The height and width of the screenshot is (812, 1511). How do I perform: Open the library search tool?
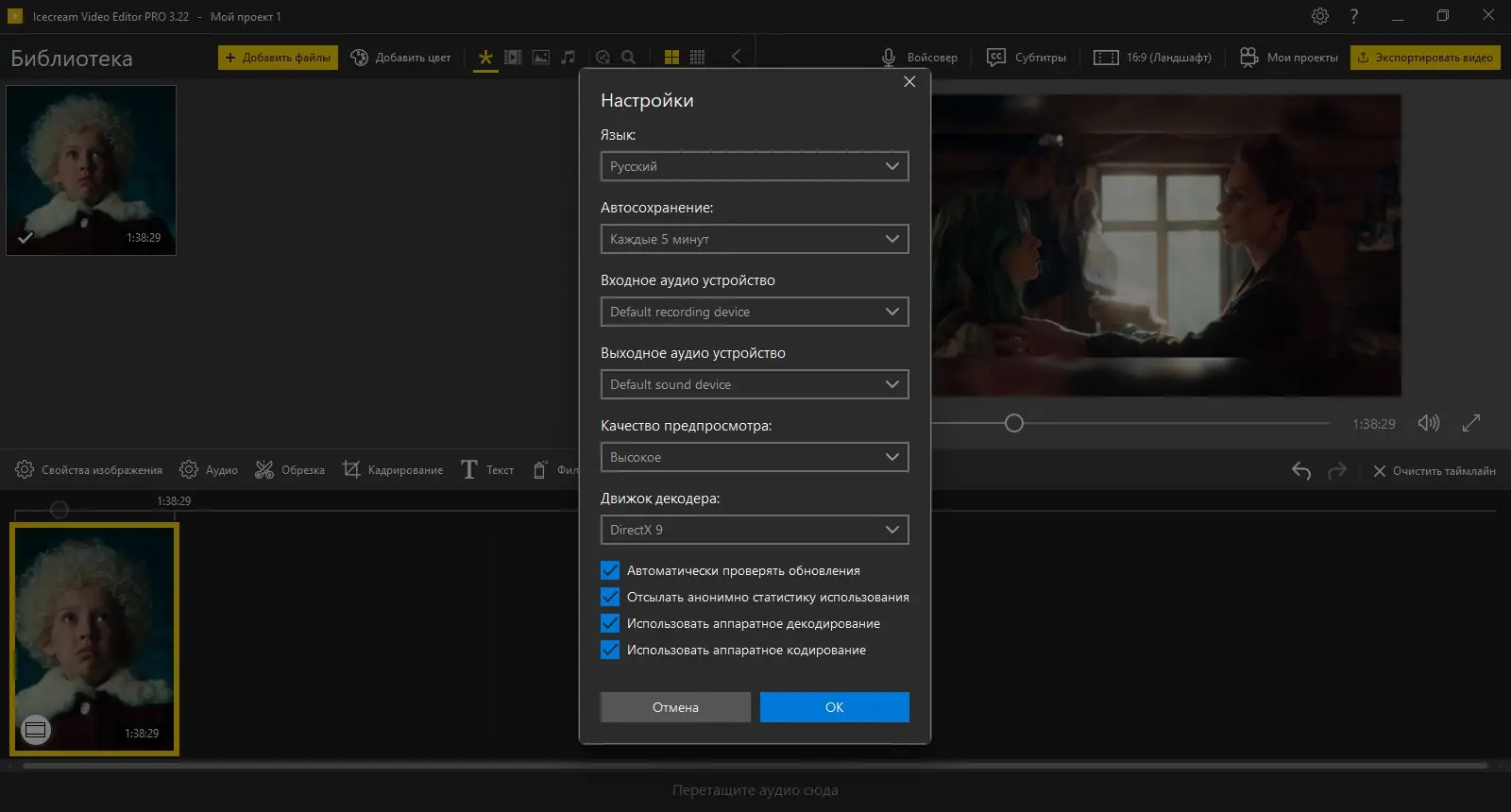[628, 58]
